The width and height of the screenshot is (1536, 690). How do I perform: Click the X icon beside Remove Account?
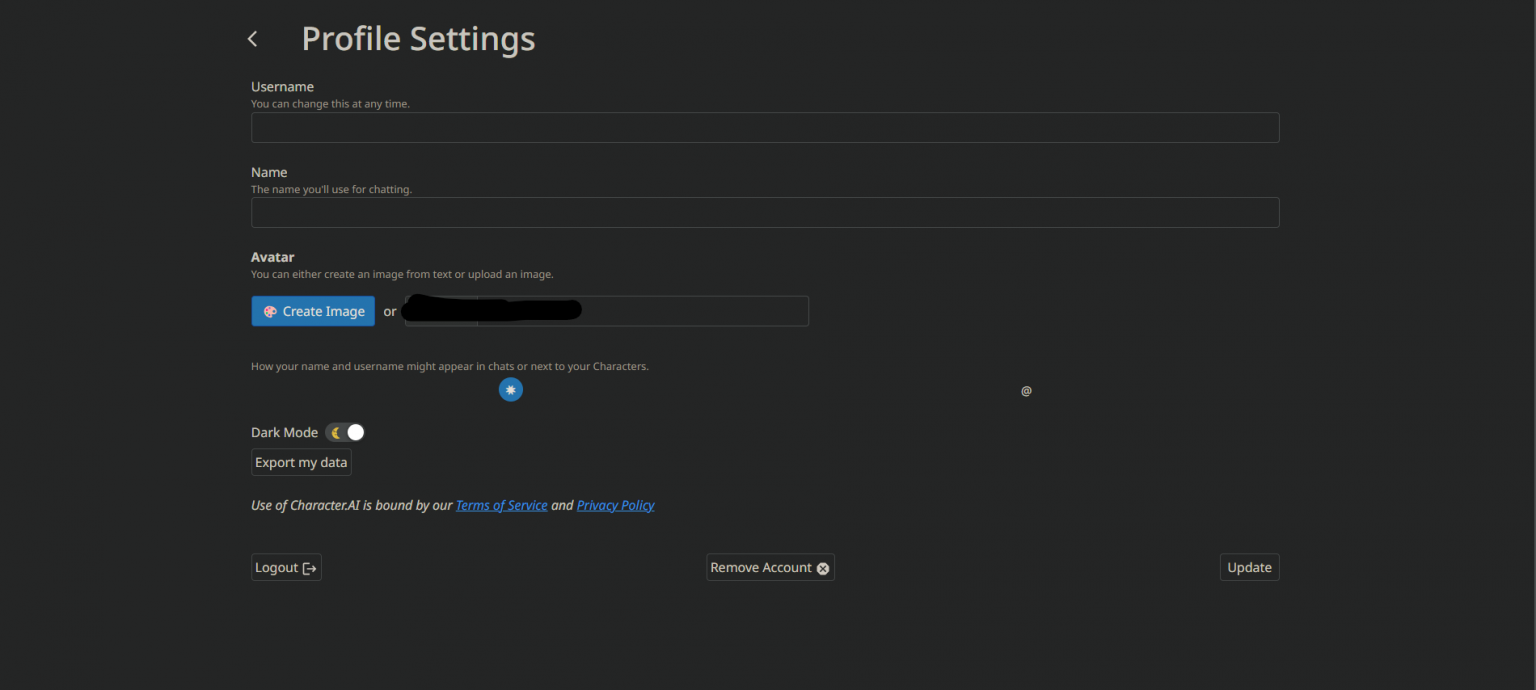click(x=823, y=568)
